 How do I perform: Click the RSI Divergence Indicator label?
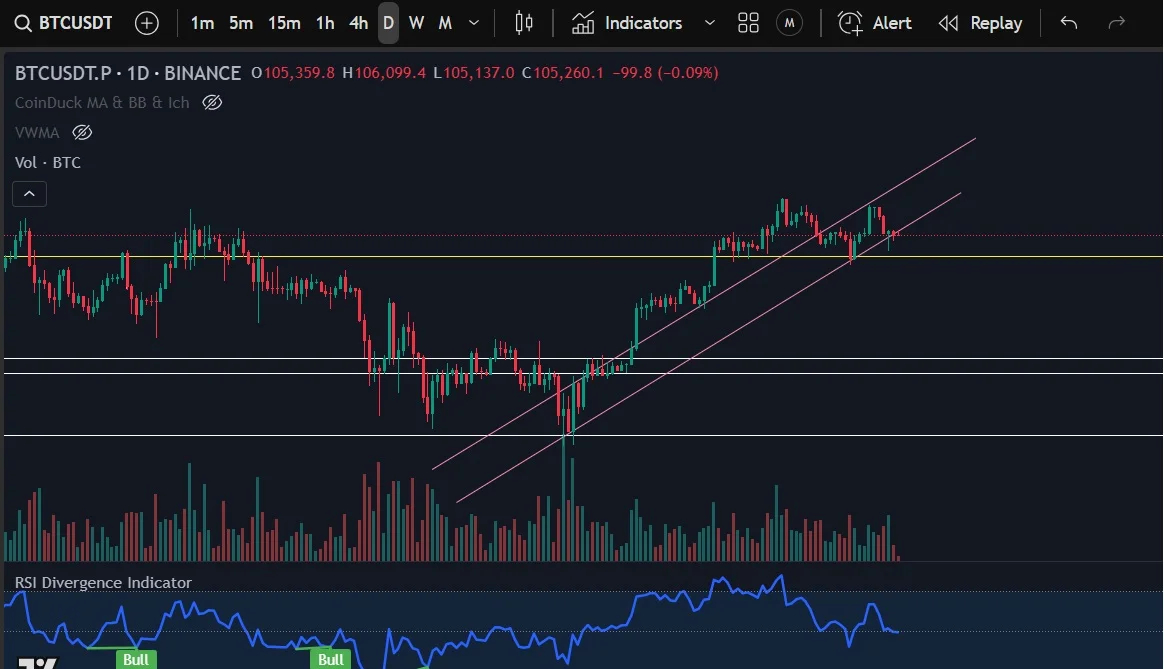pyautogui.click(x=103, y=582)
